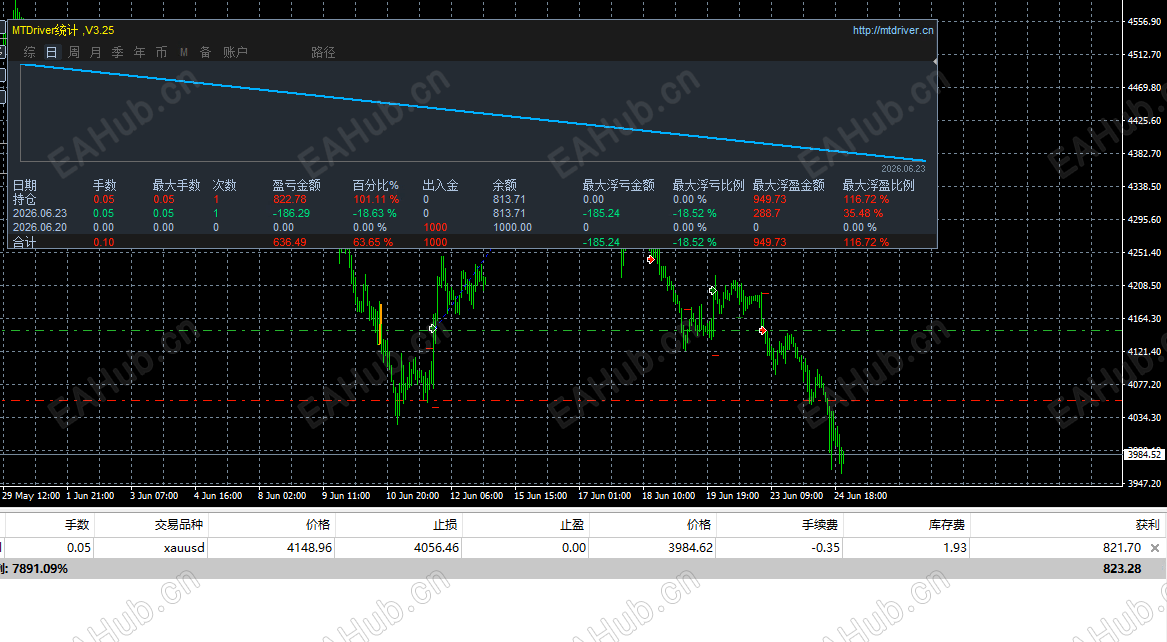Image resolution: width=1167 pixels, height=642 pixels.
Task: Click the 3984.52 current price label
Action: click(x=1144, y=455)
